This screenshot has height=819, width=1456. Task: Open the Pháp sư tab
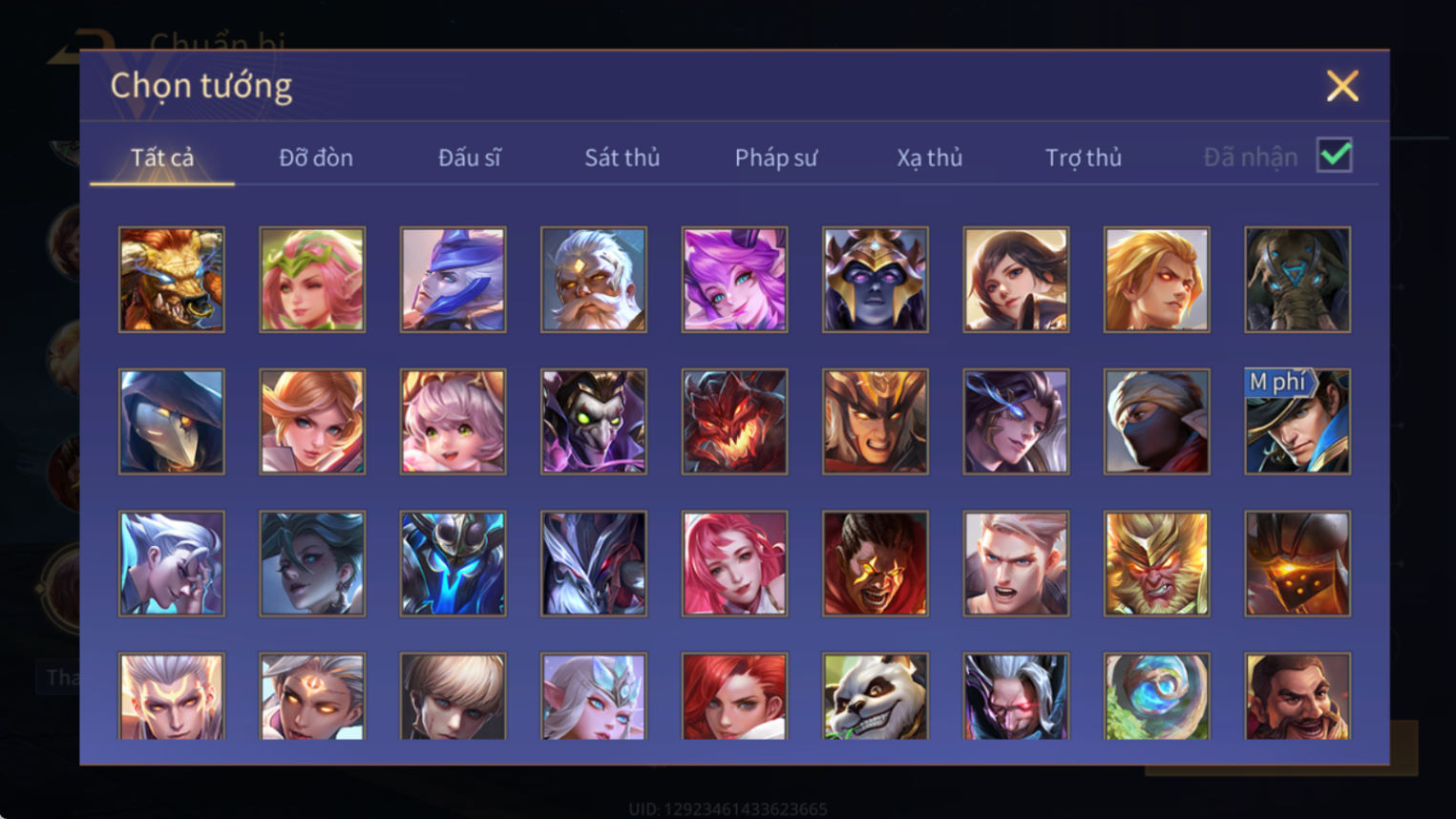pos(776,157)
